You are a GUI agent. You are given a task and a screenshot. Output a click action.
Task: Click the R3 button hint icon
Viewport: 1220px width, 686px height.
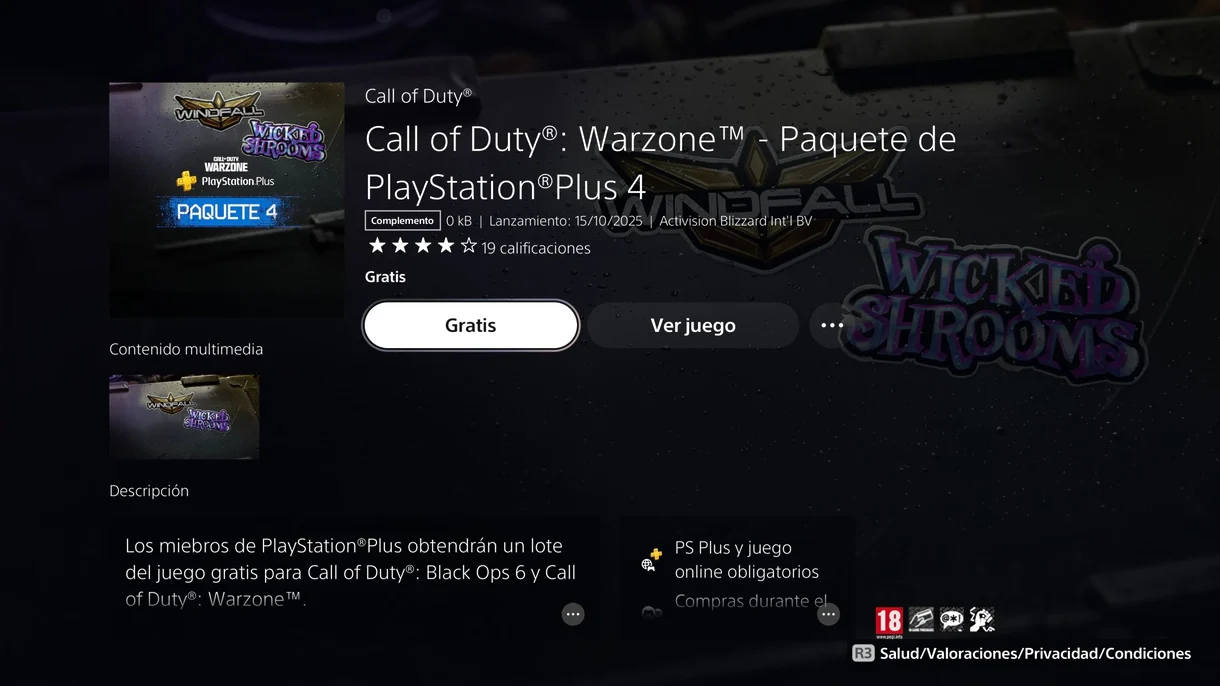[x=863, y=653]
